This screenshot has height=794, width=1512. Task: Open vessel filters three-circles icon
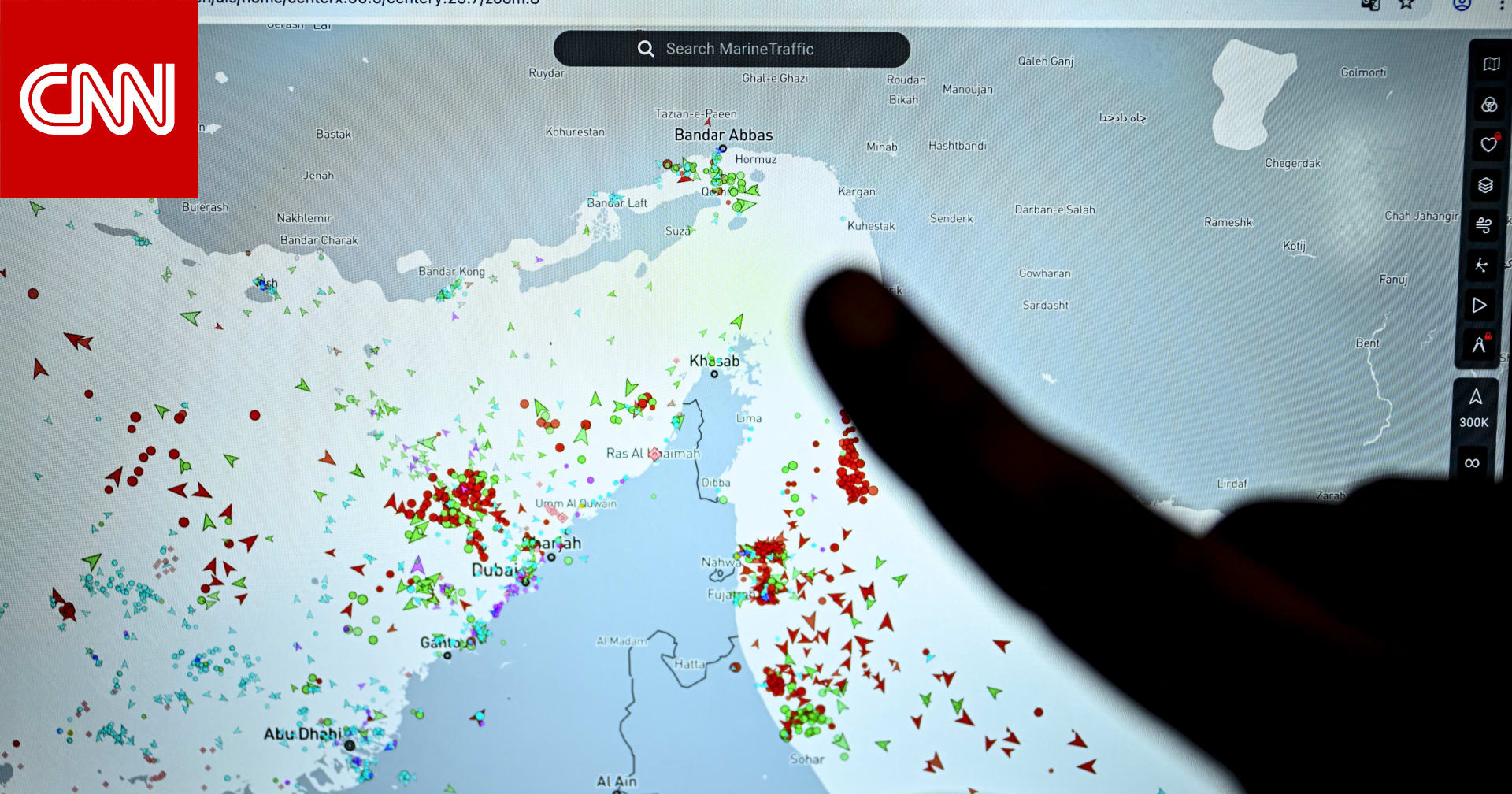1488,105
